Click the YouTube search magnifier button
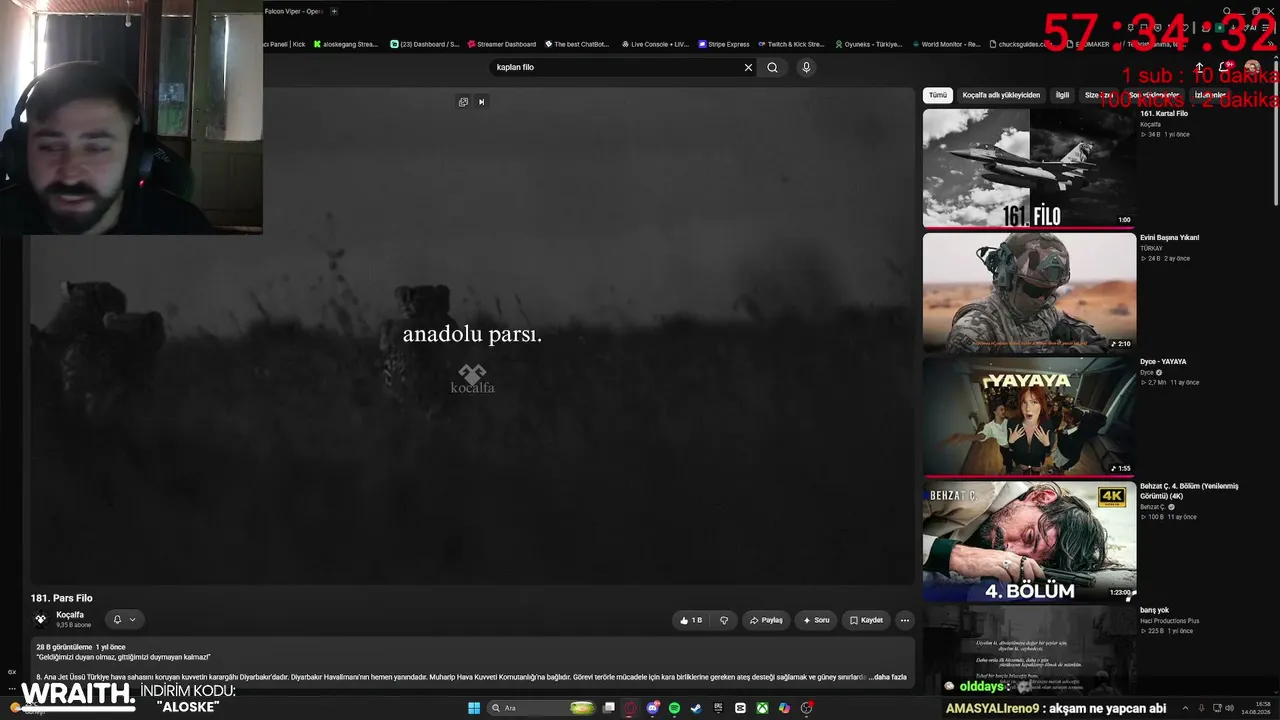 [x=772, y=67]
